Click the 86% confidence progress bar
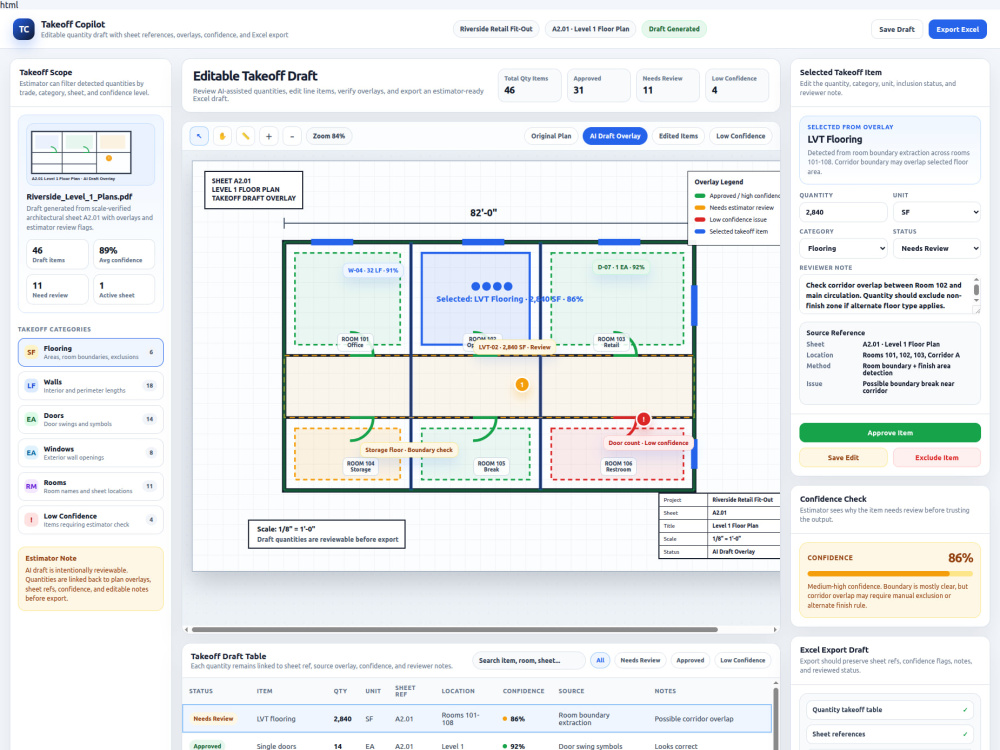This screenshot has height=750, width=1000. (x=890, y=574)
